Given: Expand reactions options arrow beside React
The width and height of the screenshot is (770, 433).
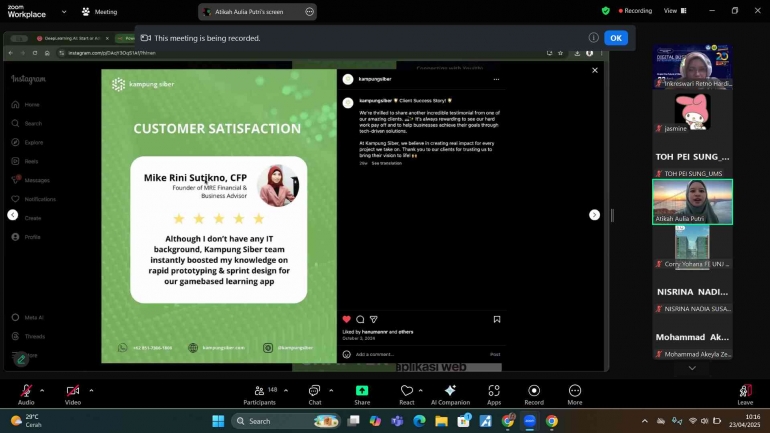Looking at the screenshot, I should (420, 391).
